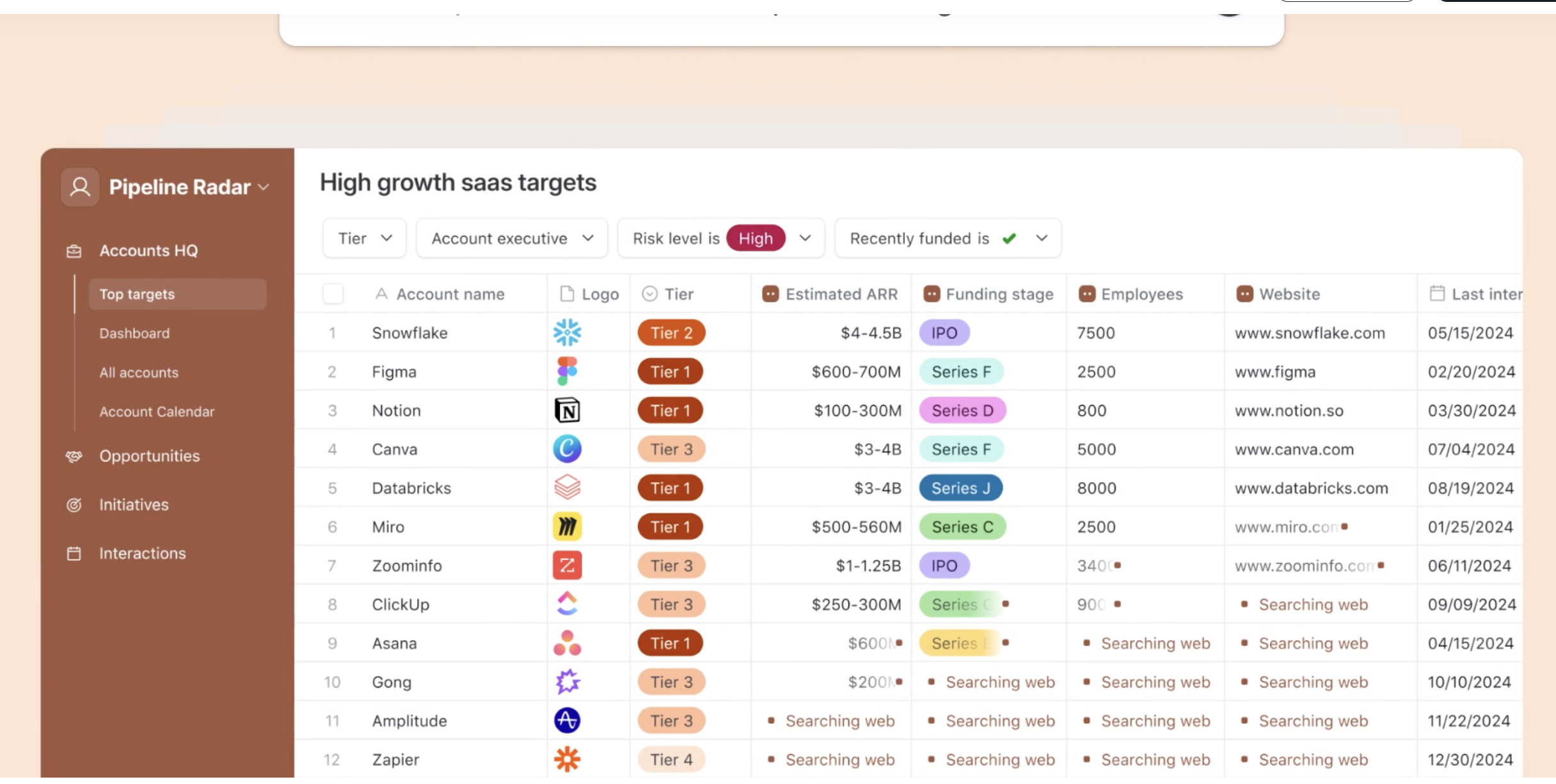Image resolution: width=1556 pixels, height=784 pixels.
Task: Open Snowflake's Tier 2 tag dropdown
Action: tap(671, 333)
